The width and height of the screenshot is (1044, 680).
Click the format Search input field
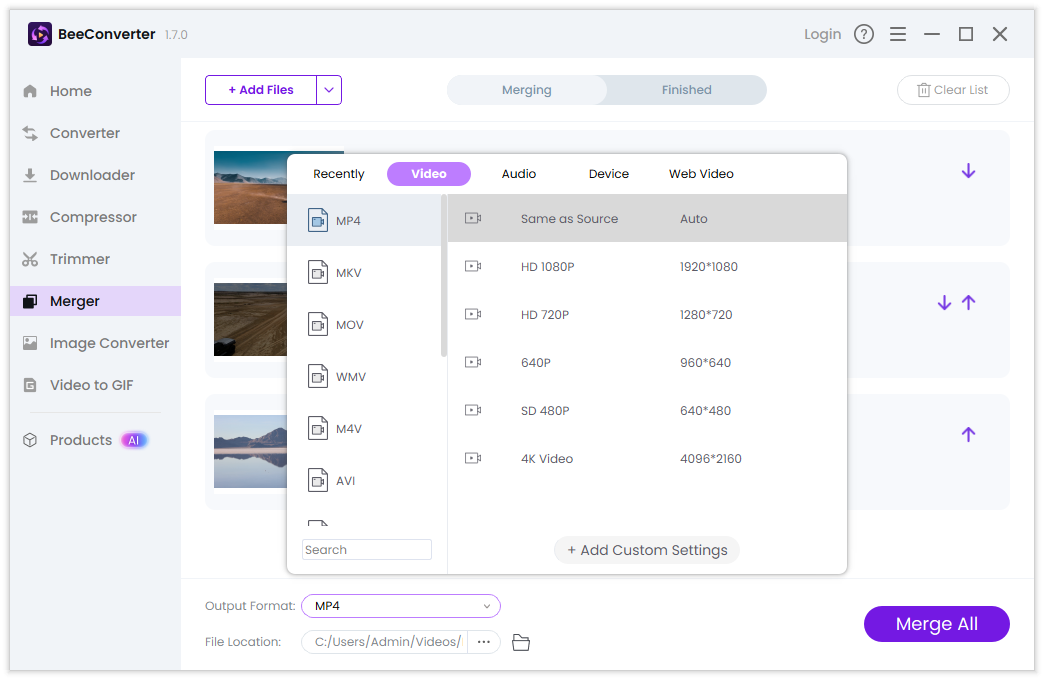pyautogui.click(x=367, y=550)
